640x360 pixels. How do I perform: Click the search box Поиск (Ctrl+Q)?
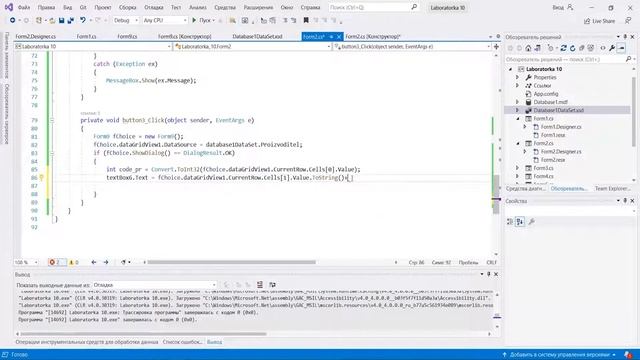click(x=373, y=7)
